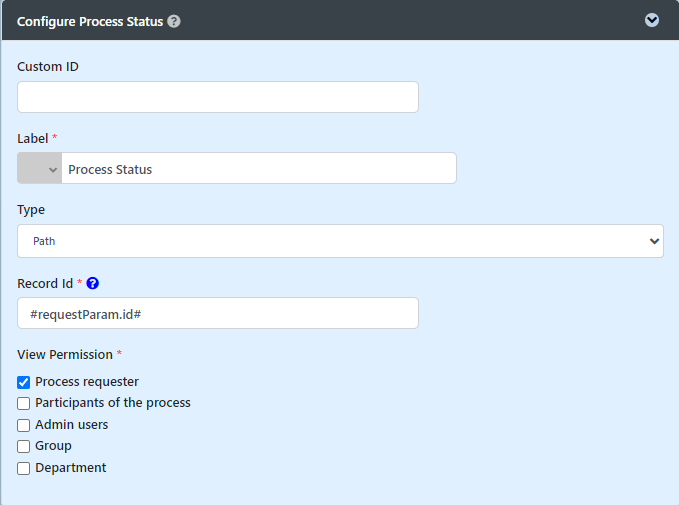Click the Label caption with red asterisk

[x=33, y=138]
